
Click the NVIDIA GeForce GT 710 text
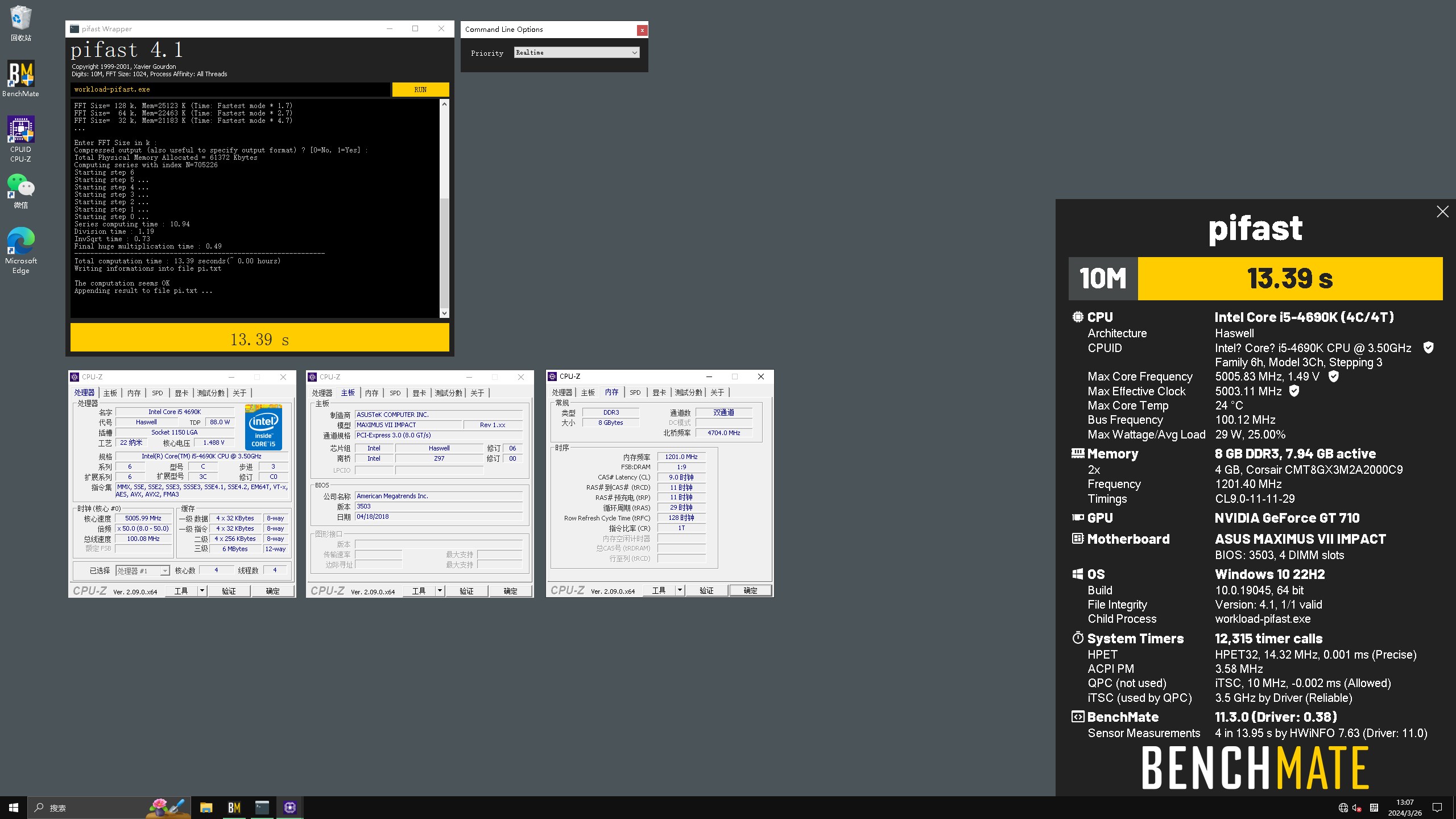[x=1287, y=518]
